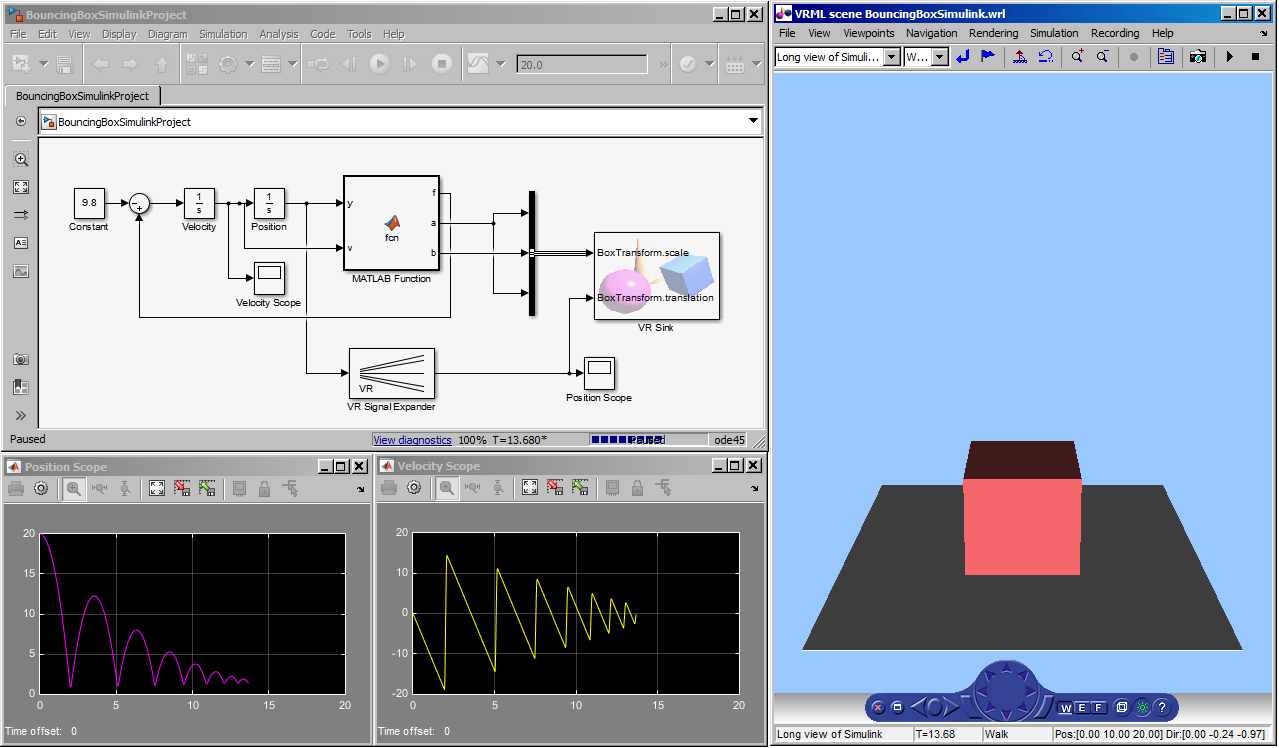The image size is (1279, 748).
Task: Click the undo move icon in VRML toolbar
Action: 1045,57
